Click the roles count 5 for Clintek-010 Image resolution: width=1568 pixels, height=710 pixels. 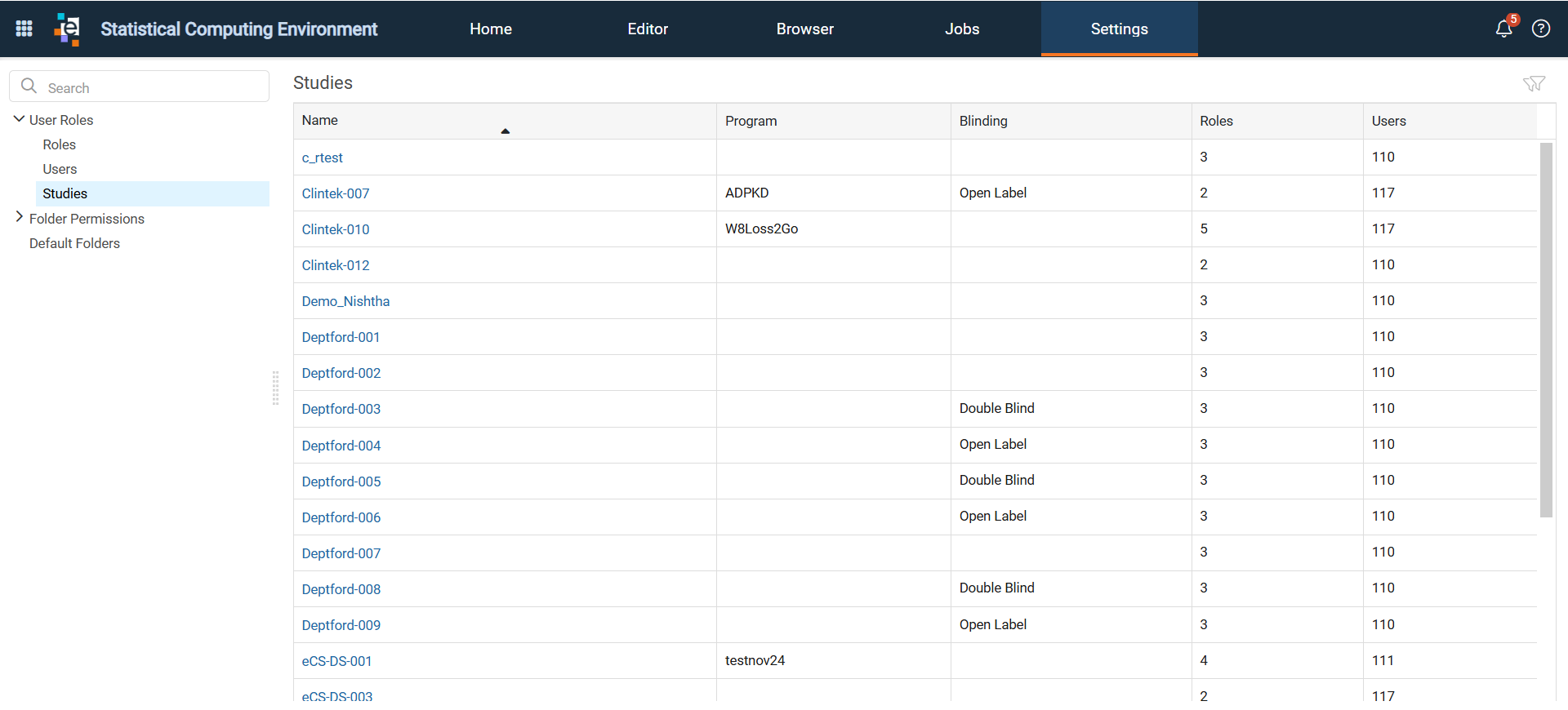coord(1204,229)
